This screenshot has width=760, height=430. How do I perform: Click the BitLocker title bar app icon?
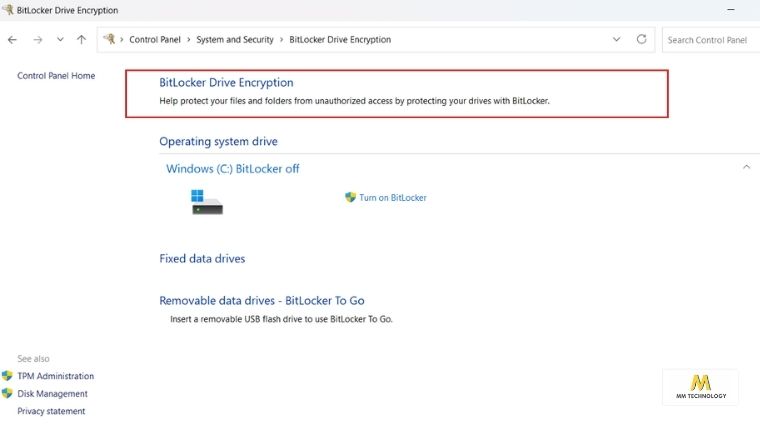coord(8,9)
